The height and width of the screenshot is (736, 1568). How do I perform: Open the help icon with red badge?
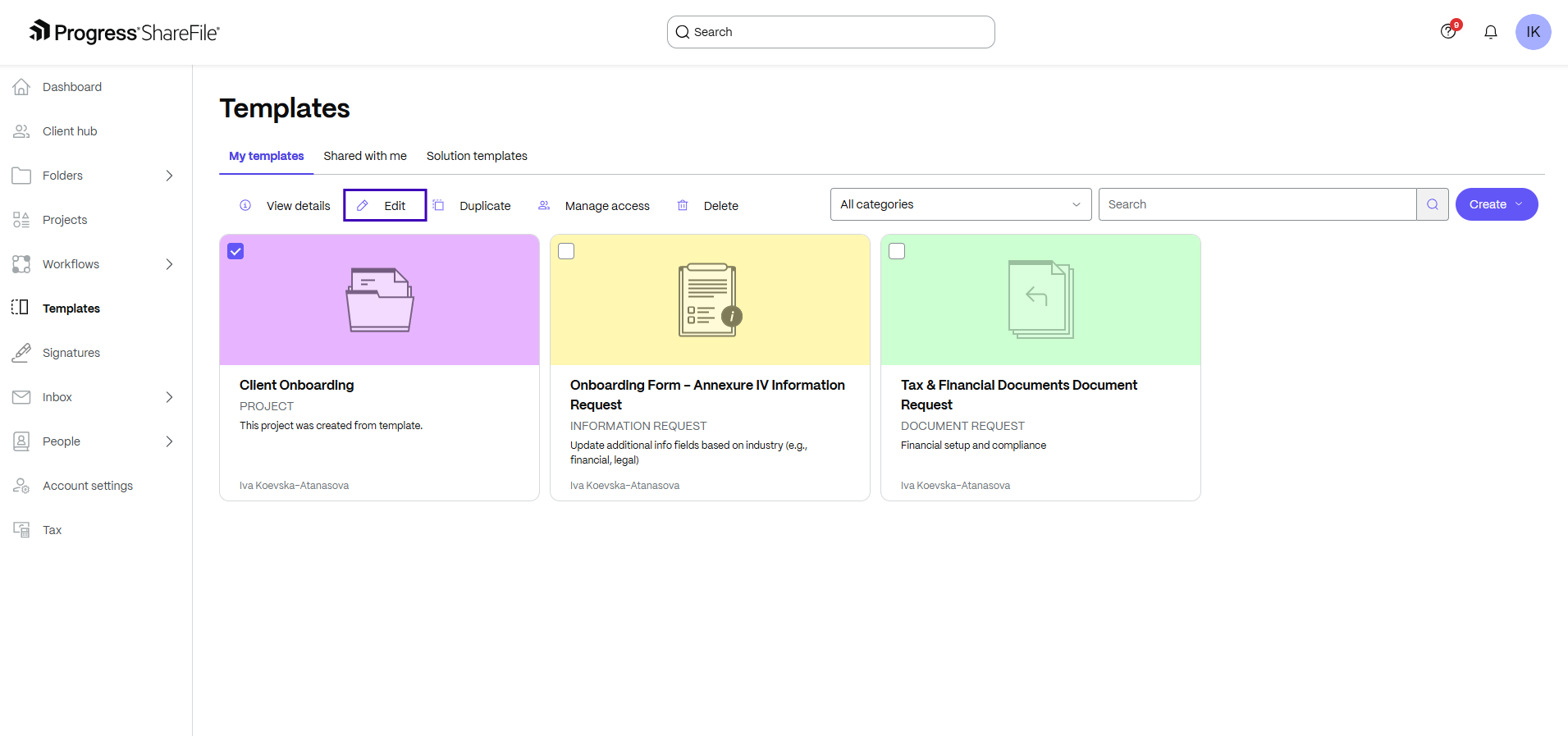1449,31
